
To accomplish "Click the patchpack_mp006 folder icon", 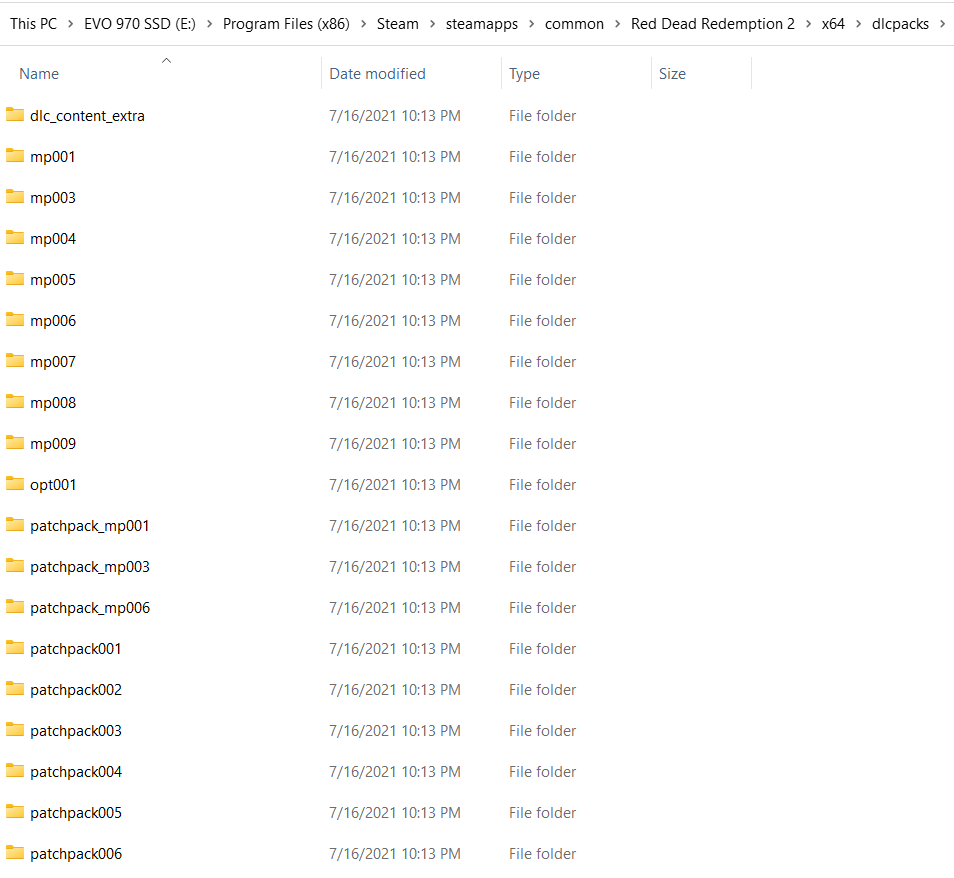I will click(x=15, y=607).
